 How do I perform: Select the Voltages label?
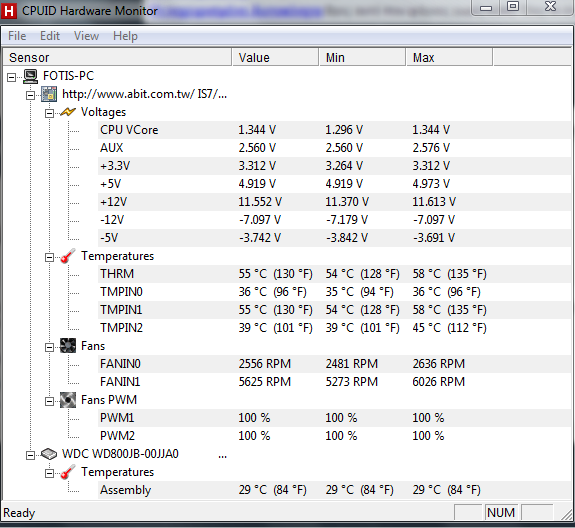click(103, 112)
